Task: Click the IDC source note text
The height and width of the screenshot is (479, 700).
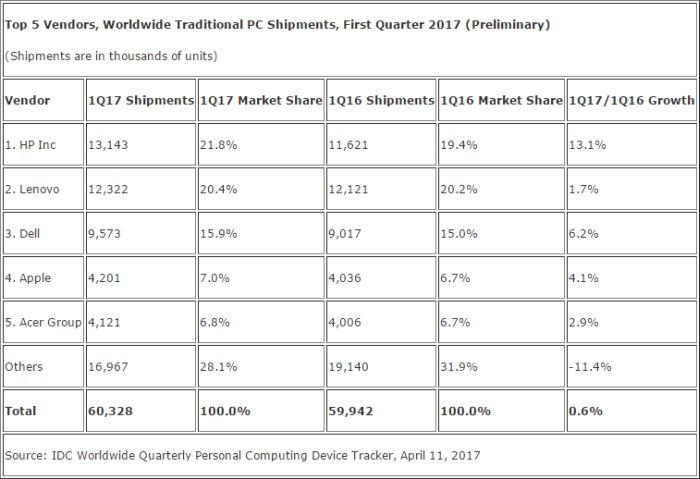Action: 242,455
